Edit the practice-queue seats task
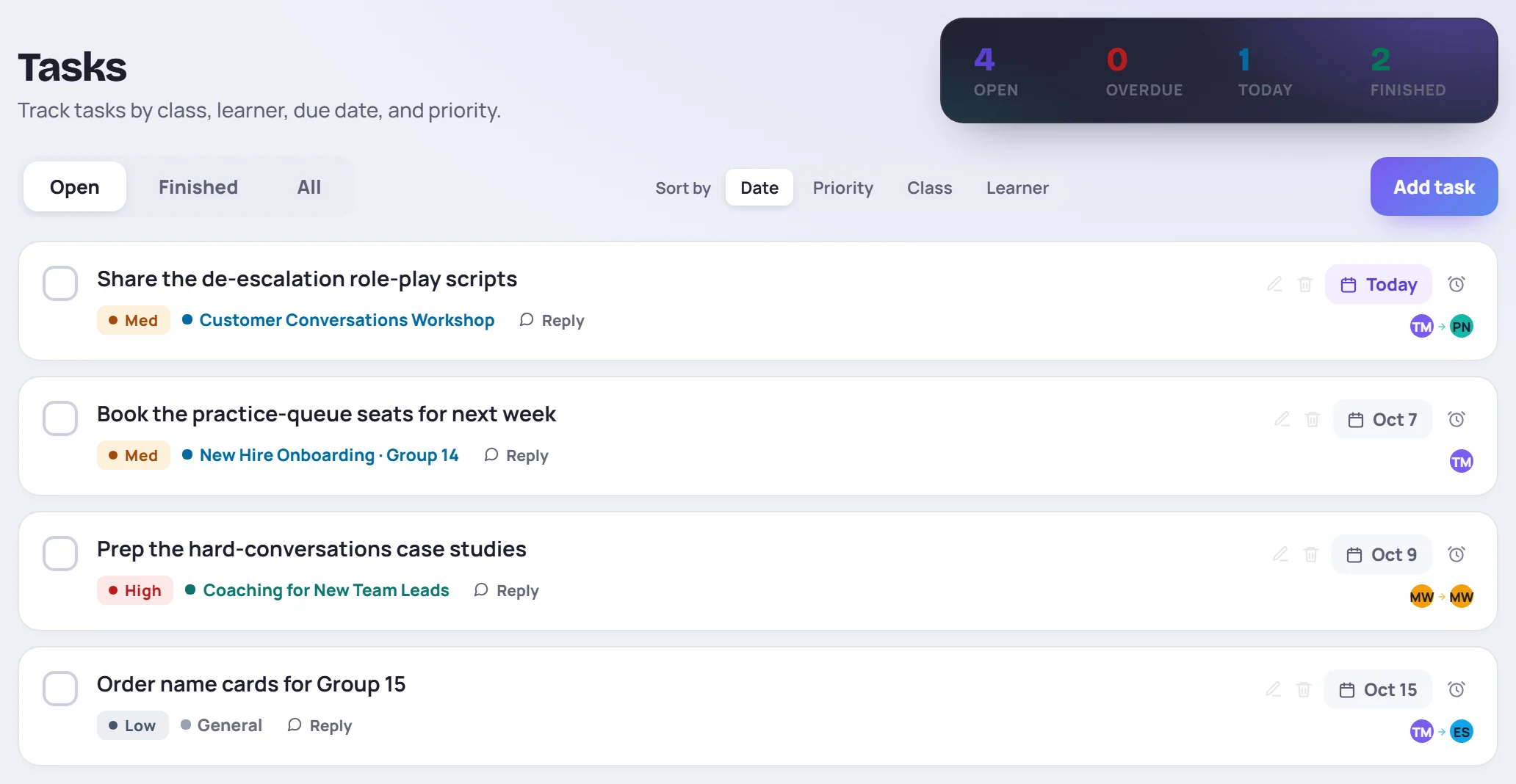1516x784 pixels. [1282, 419]
